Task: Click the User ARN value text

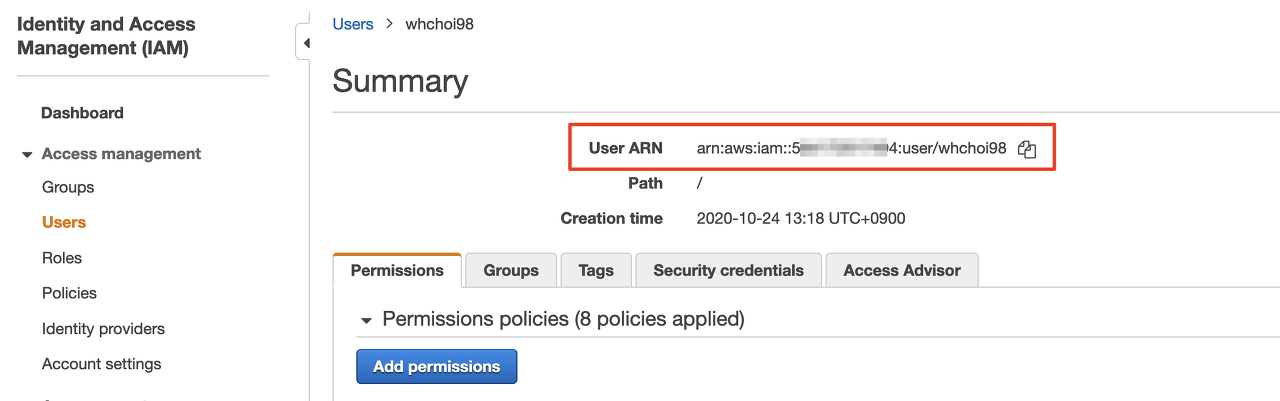Action: point(852,148)
